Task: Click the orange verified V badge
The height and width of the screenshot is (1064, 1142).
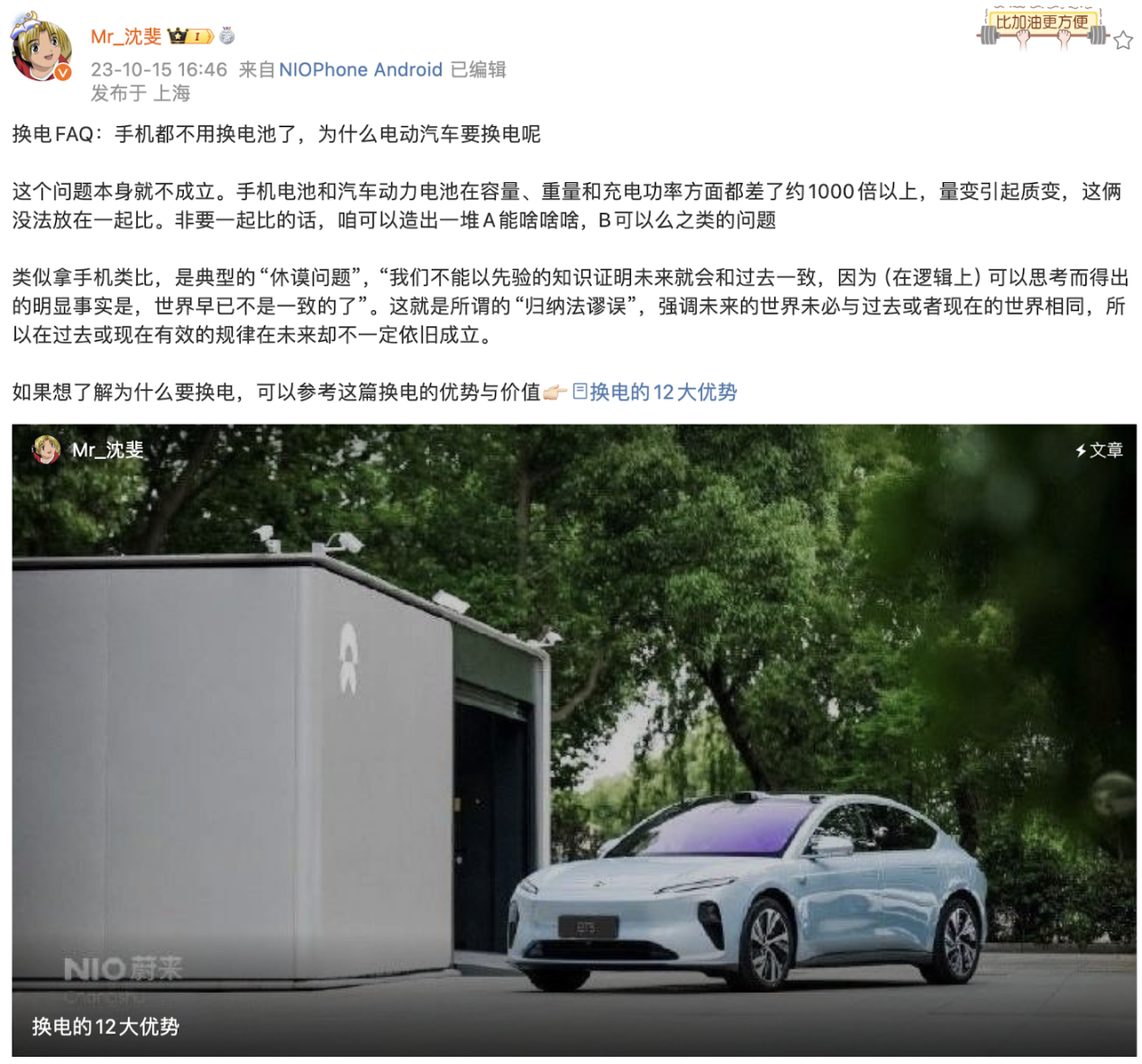Action: point(63,73)
